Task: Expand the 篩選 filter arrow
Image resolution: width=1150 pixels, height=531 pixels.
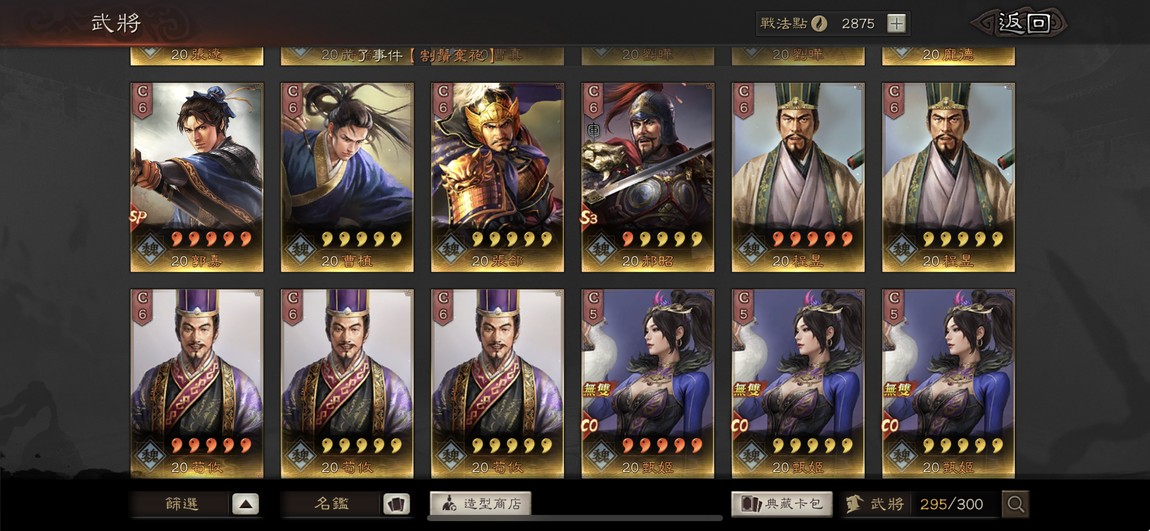Action: pyautogui.click(x=246, y=504)
